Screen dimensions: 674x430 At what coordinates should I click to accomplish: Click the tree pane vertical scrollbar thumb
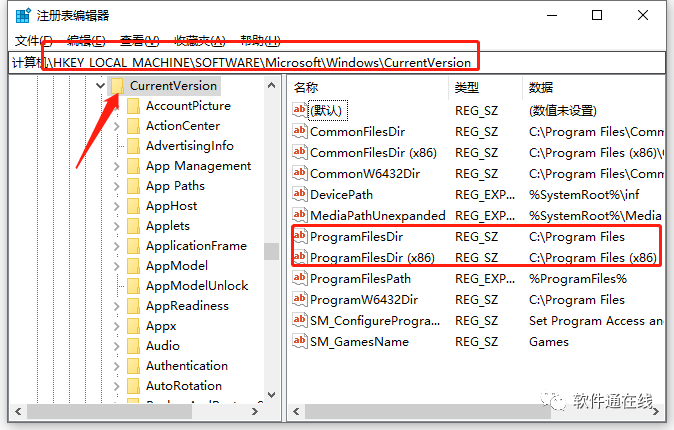[x=271, y=252]
